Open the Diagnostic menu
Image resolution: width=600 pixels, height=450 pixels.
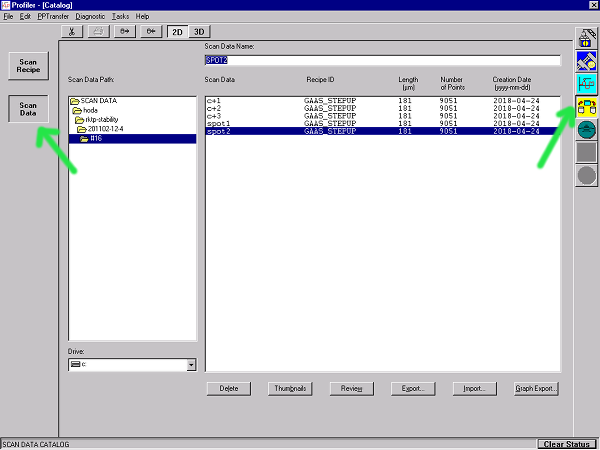pyautogui.click(x=89, y=17)
